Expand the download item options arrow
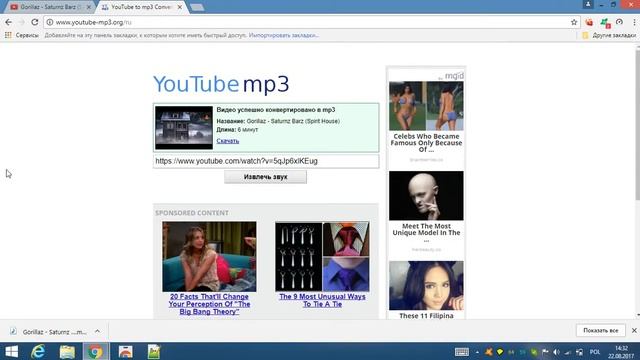 coord(97,331)
